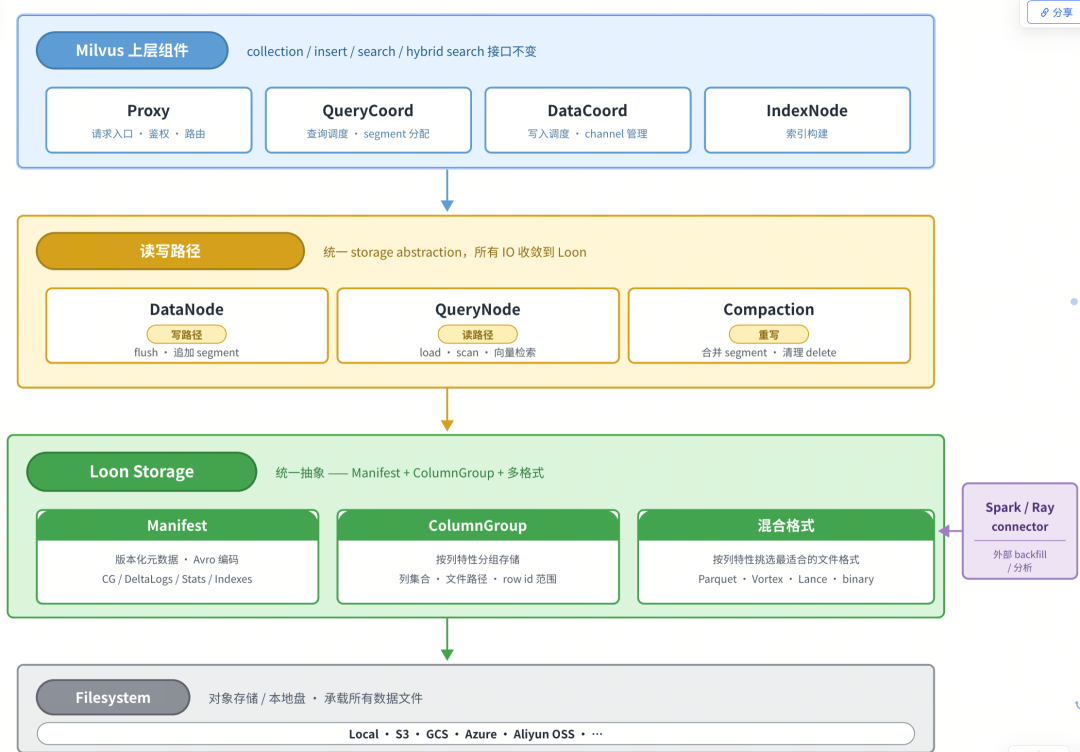
Task: Select the IndexNode title
Action: click(x=807, y=111)
